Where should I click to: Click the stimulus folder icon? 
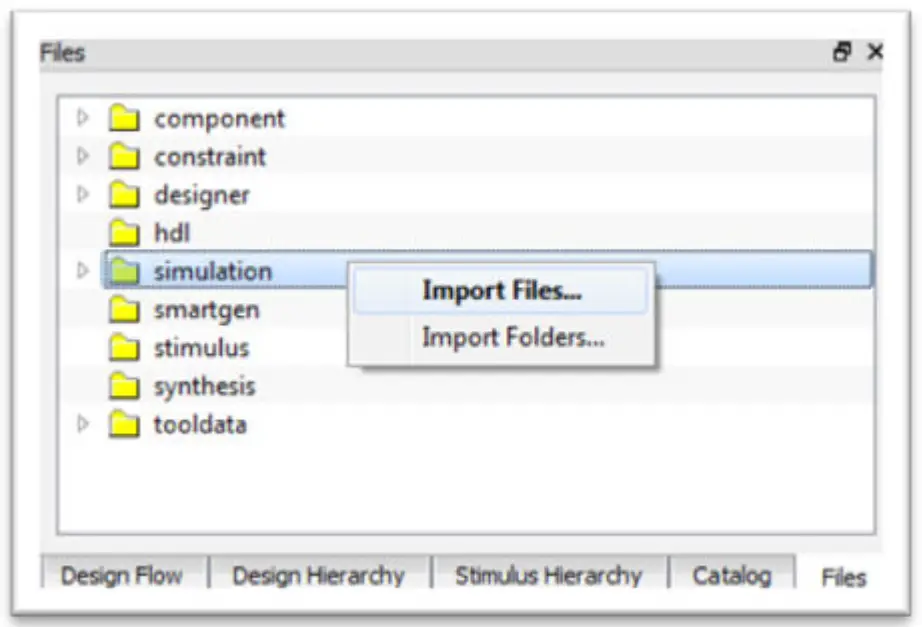[125, 347]
